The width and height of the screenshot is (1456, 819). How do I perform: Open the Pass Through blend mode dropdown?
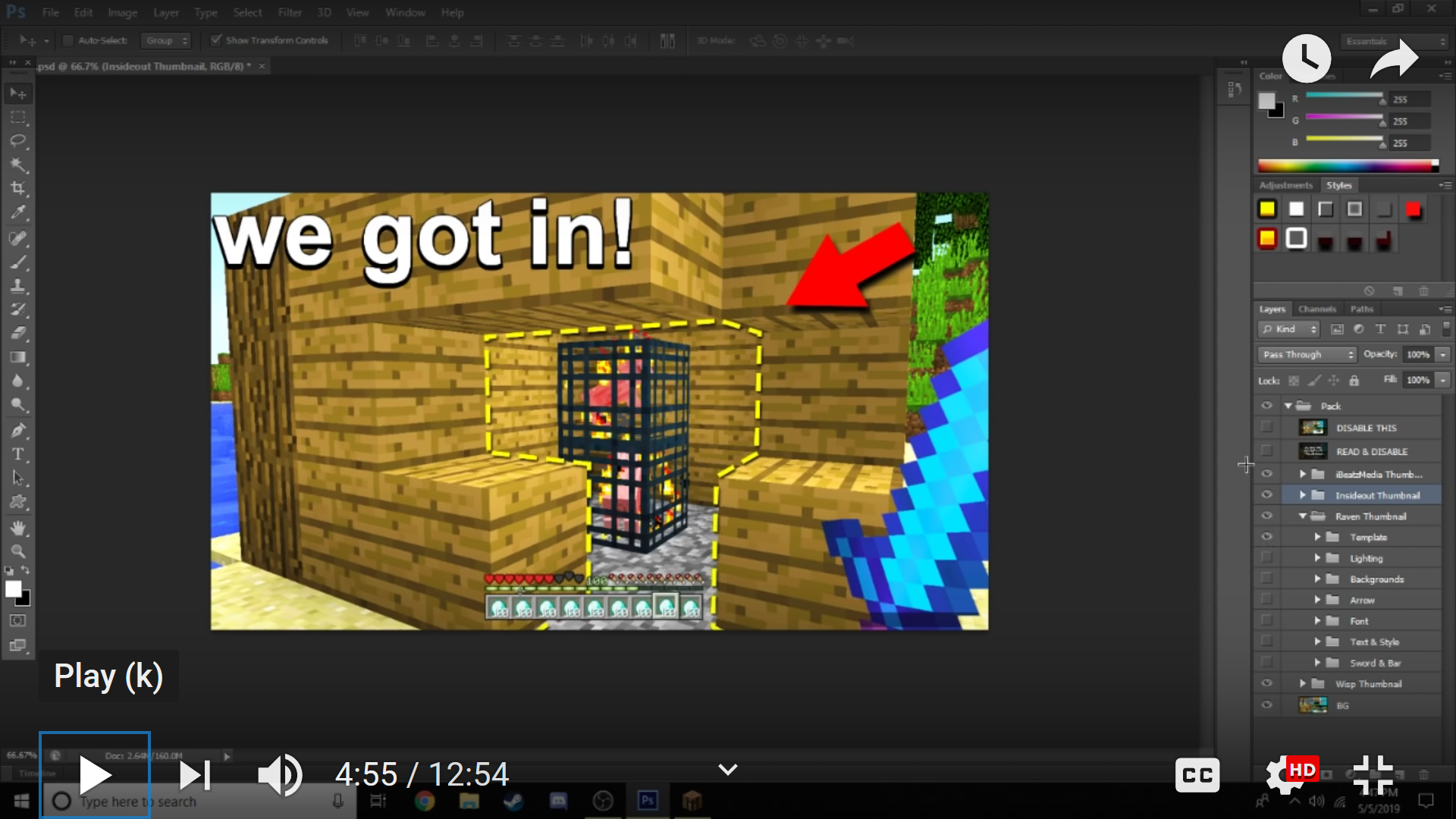[x=1307, y=354]
